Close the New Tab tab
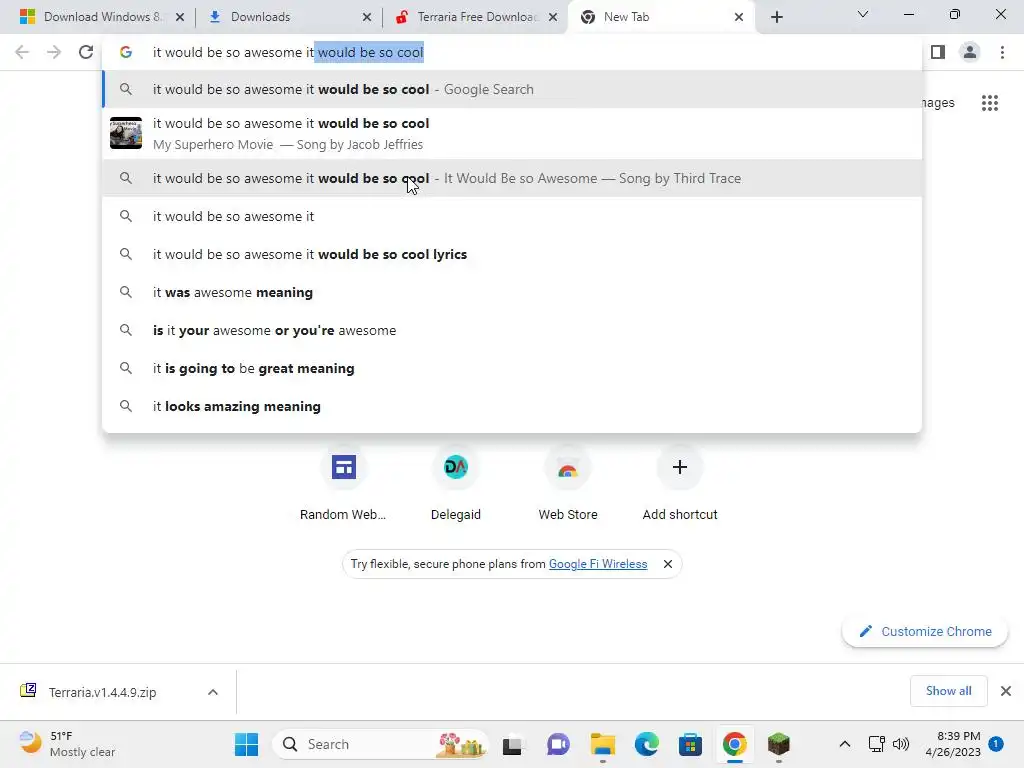The width and height of the screenshot is (1024, 768). 739,17
